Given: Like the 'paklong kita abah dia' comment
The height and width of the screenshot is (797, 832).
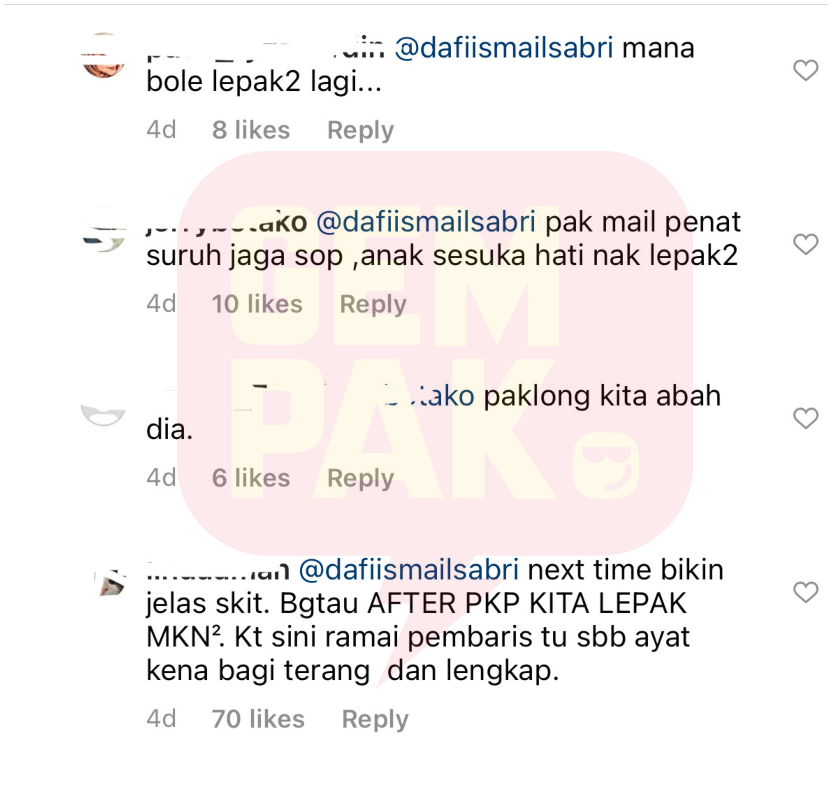Looking at the screenshot, I should coord(805,418).
